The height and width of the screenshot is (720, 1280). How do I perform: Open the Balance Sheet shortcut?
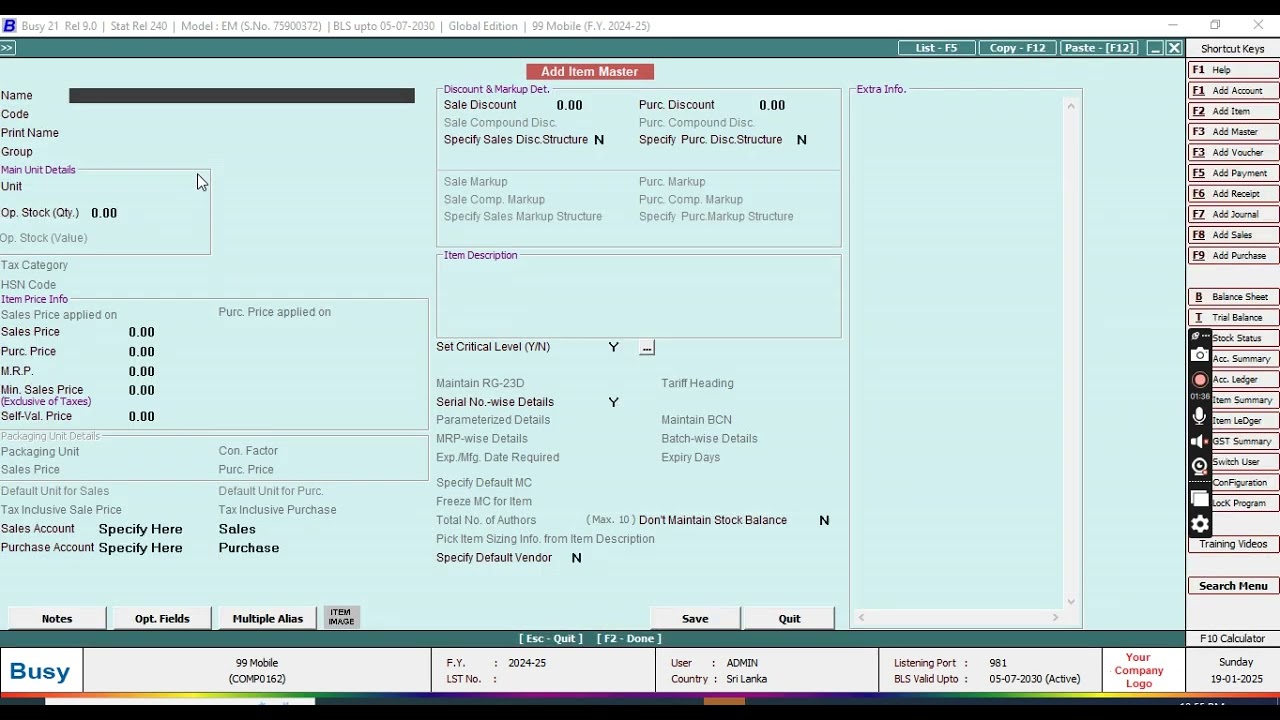tap(1234, 297)
